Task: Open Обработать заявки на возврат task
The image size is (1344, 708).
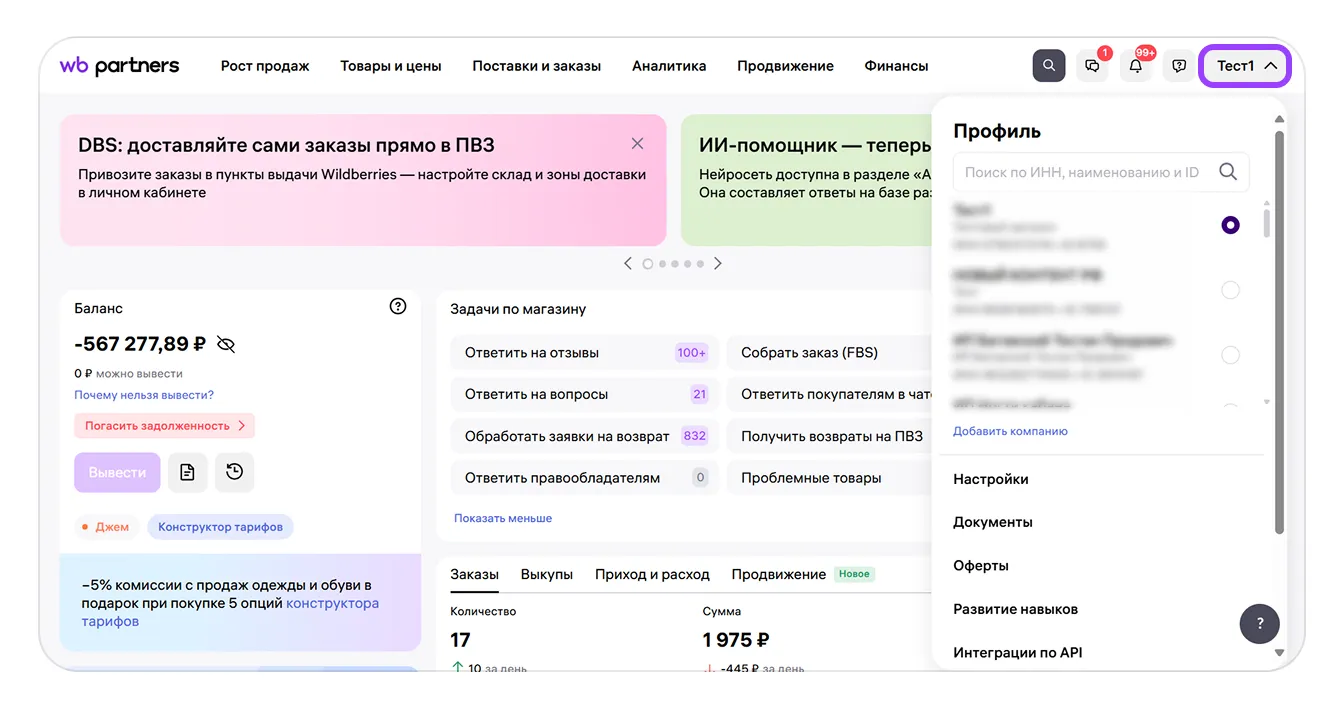Action: 585,436
